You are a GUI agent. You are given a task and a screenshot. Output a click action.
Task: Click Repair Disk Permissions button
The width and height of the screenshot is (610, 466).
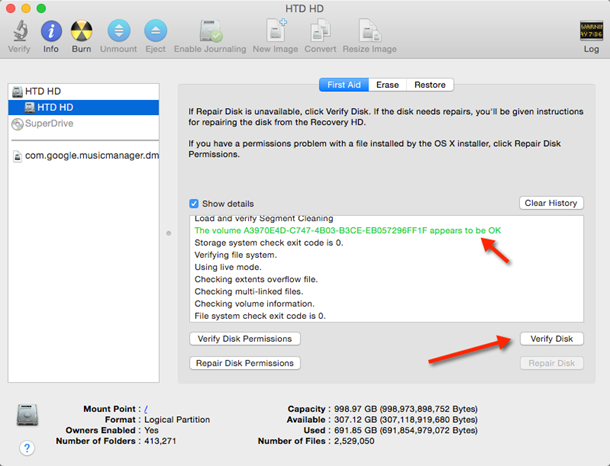[x=244, y=363]
